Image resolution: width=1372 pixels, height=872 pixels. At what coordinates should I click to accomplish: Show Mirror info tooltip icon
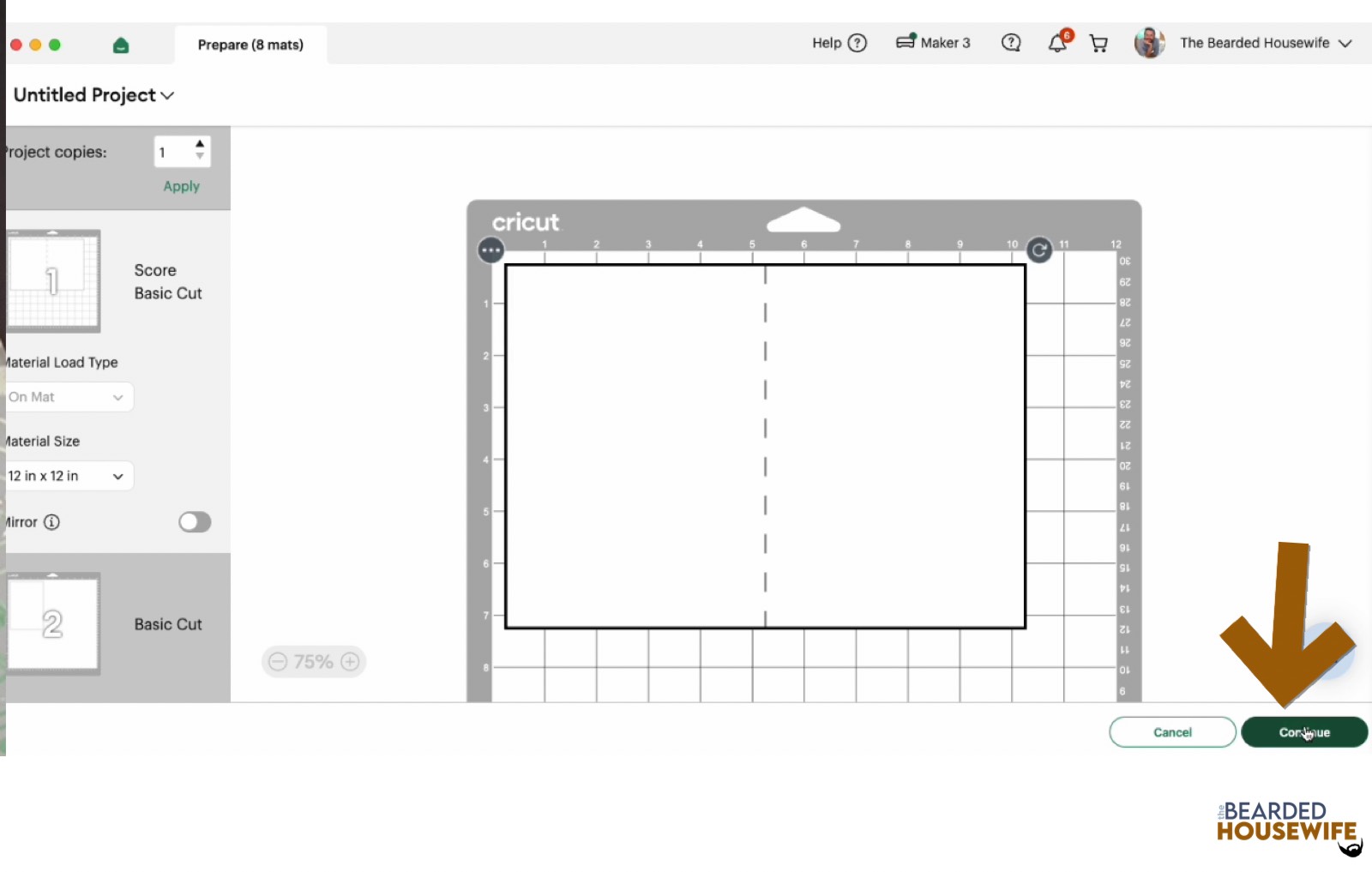click(x=51, y=522)
